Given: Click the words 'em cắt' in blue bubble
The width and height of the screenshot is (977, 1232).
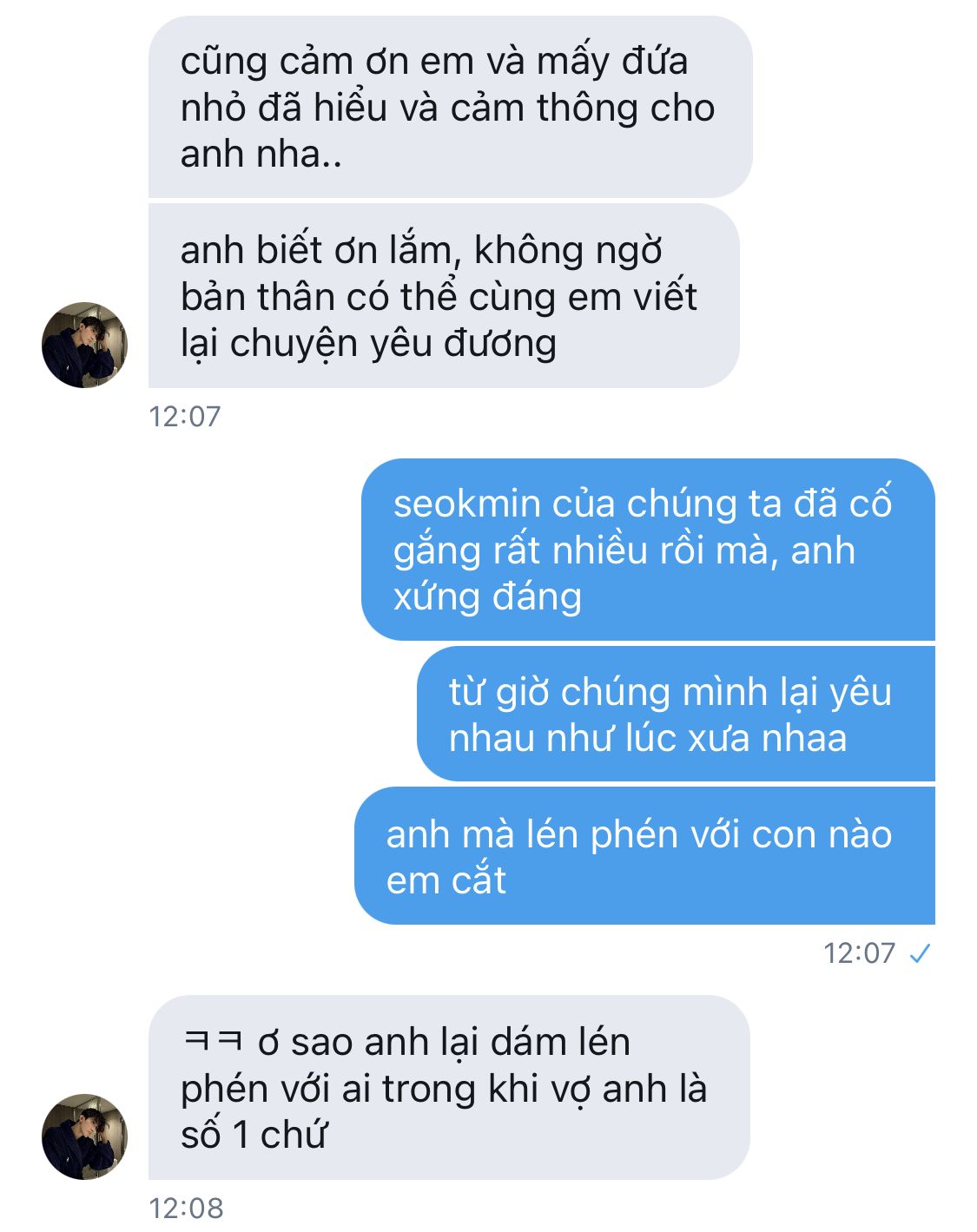Looking at the screenshot, I should point(446,880).
